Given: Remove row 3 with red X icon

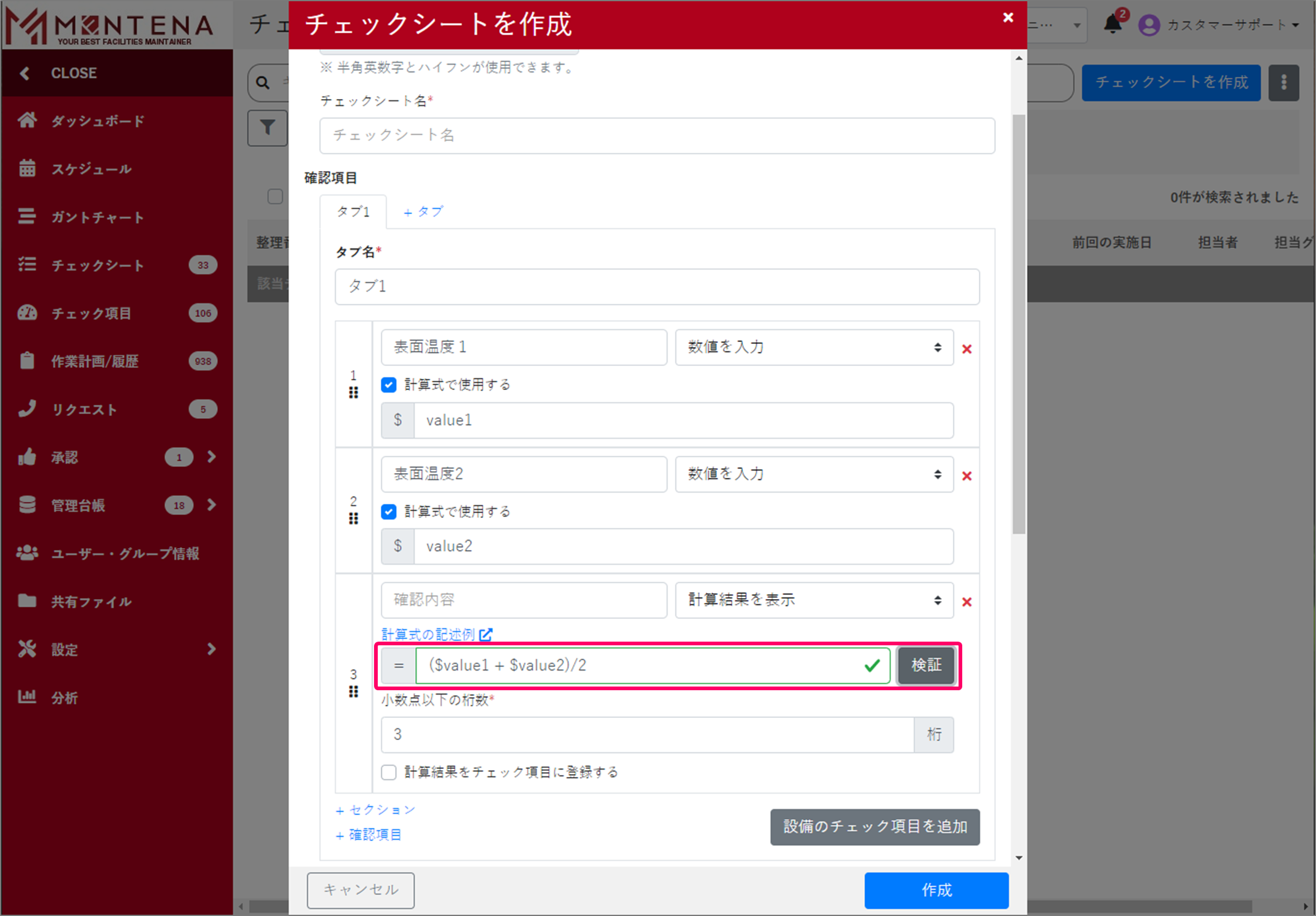Looking at the screenshot, I should [x=967, y=602].
